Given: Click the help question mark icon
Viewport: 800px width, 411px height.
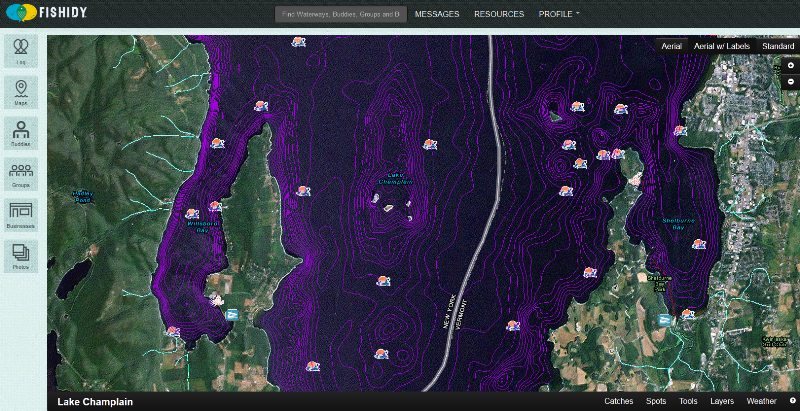Looking at the screenshot, I should point(792,401).
